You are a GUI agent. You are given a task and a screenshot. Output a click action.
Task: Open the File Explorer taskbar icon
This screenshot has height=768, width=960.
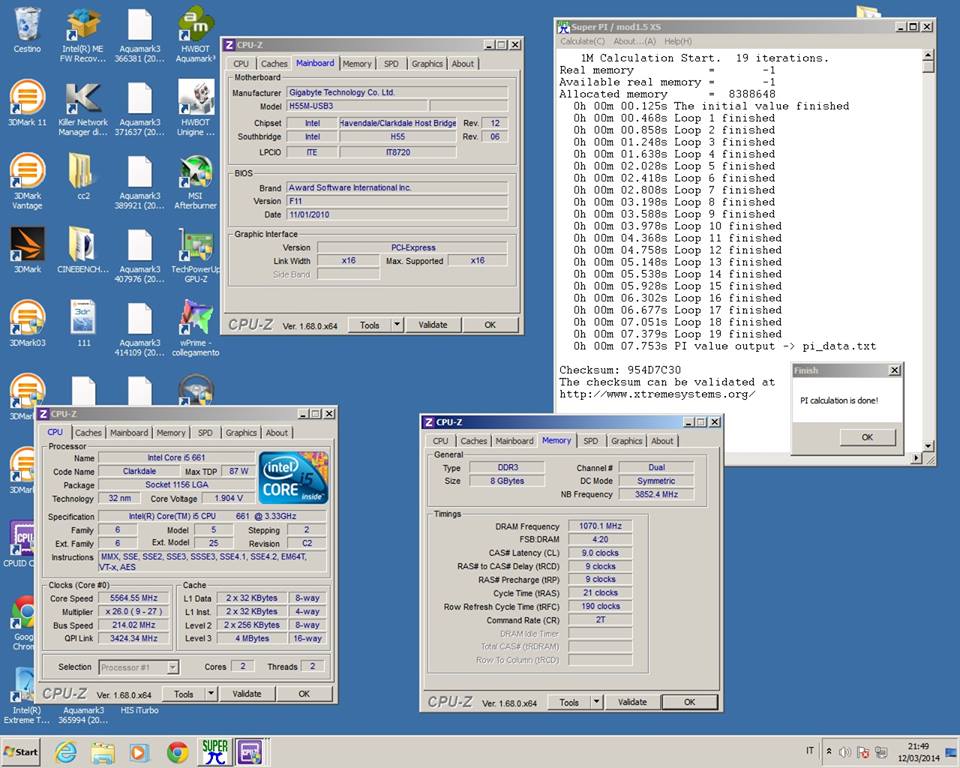(x=102, y=752)
